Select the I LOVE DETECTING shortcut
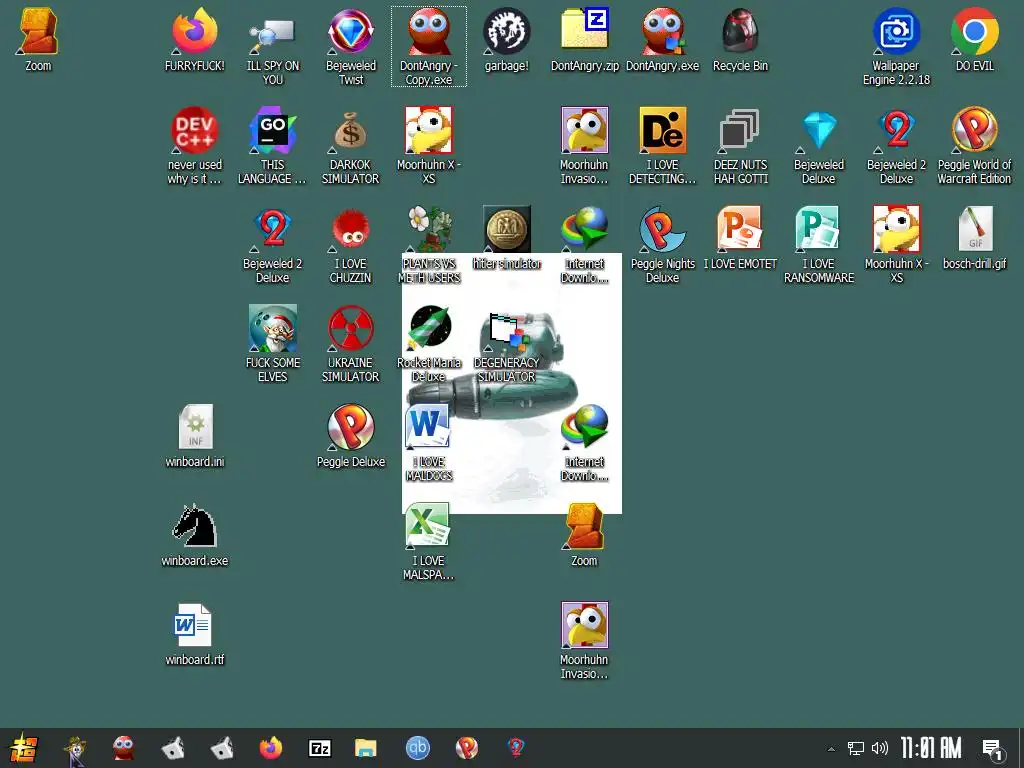The width and height of the screenshot is (1024, 768). point(662,145)
